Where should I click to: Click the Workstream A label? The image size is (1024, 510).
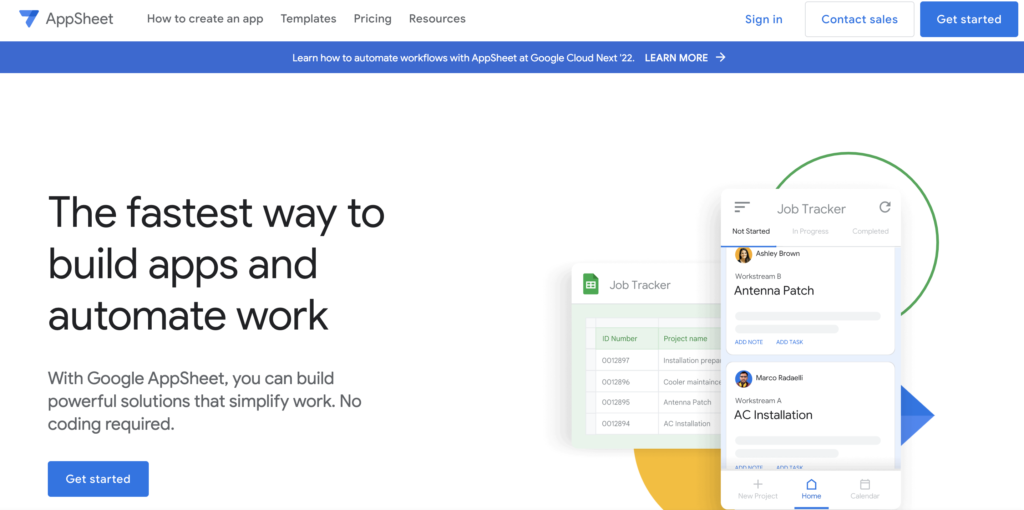click(x=758, y=400)
